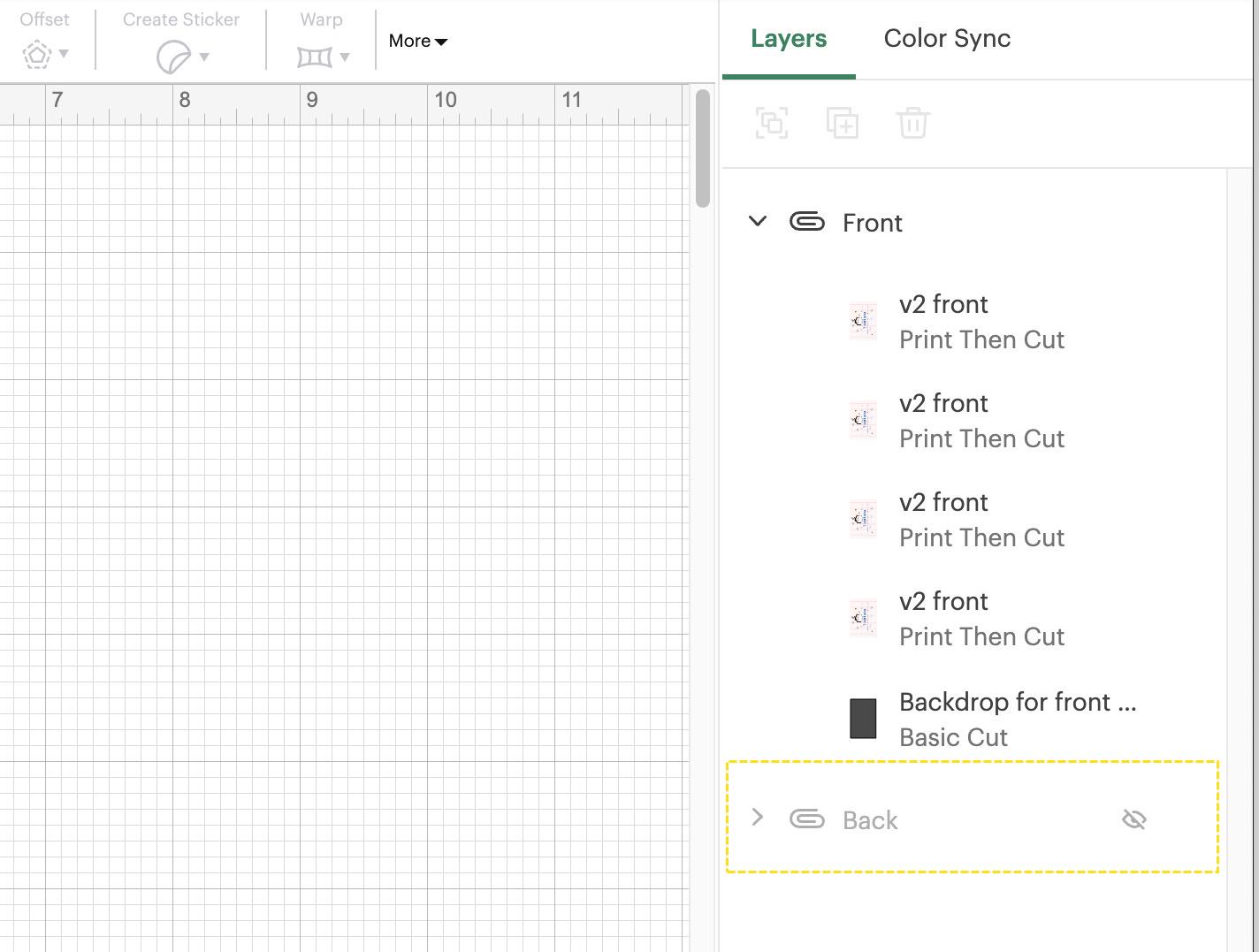Click the Create Sticker icon
1259x952 pixels.
(172, 57)
